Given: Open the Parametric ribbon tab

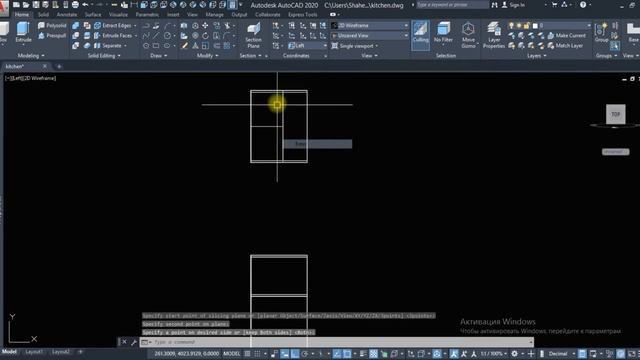Looking at the screenshot, I should click(x=147, y=14).
